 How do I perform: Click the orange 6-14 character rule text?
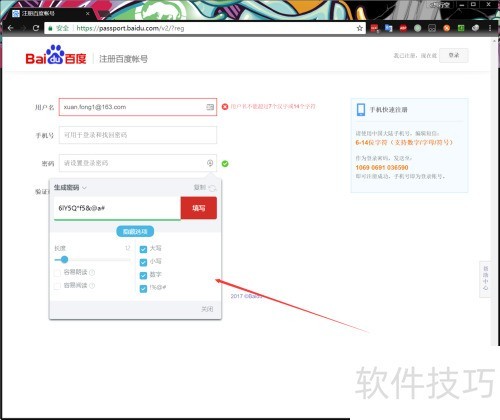pyautogui.click(x=404, y=143)
